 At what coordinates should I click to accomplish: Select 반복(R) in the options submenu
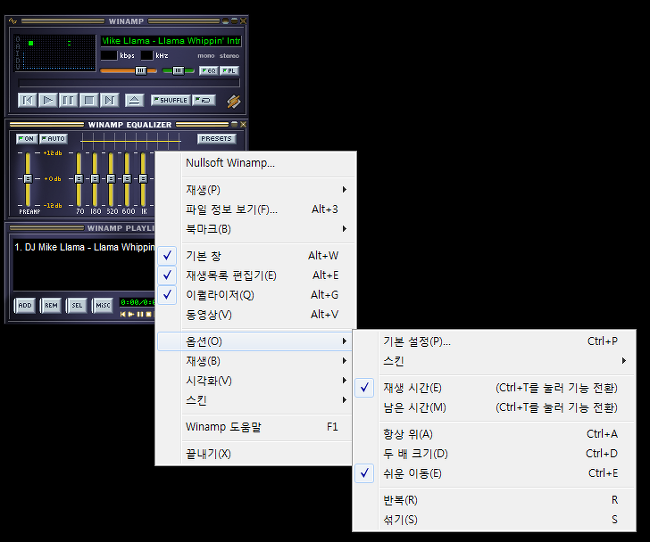click(495, 500)
